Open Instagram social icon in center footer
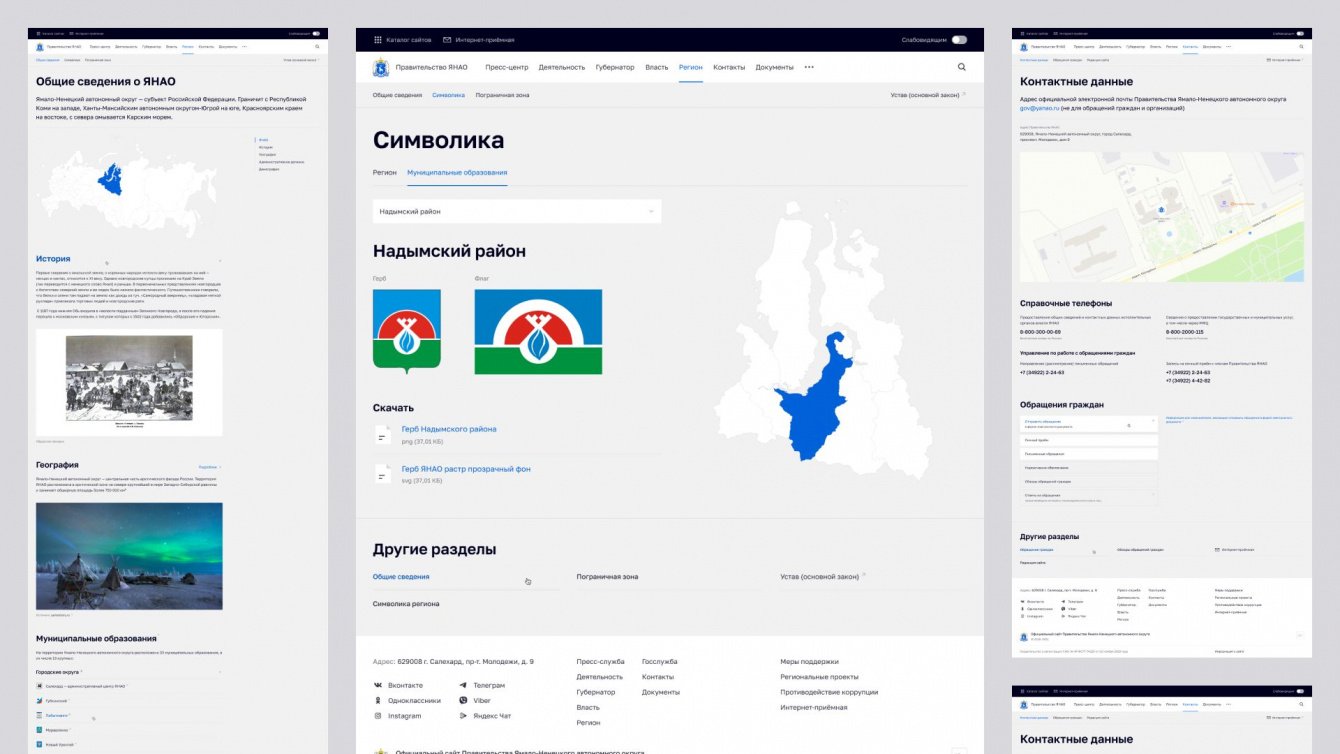 378,716
